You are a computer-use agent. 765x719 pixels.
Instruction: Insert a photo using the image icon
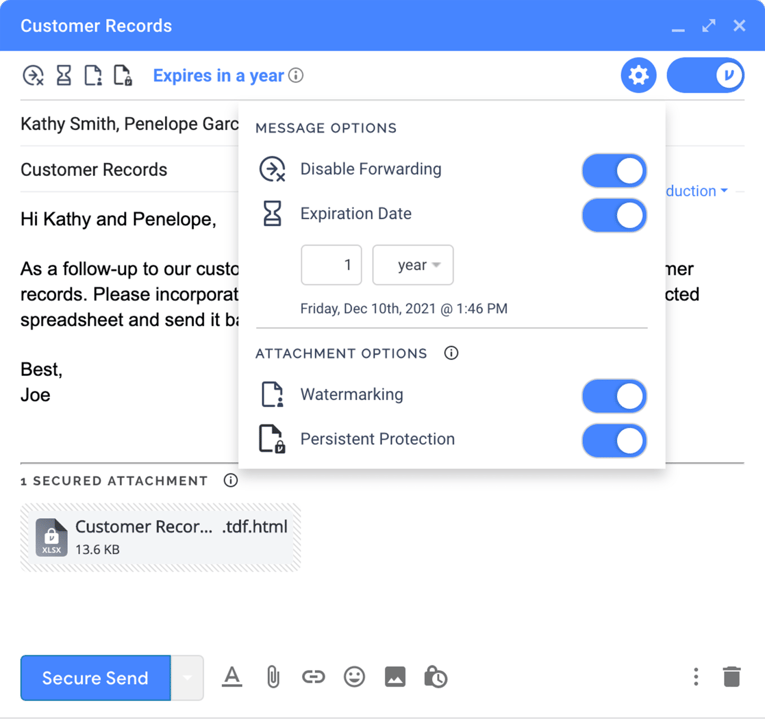pos(395,677)
